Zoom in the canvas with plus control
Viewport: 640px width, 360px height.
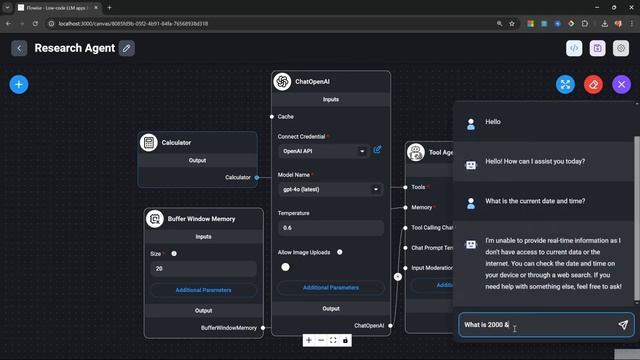[309, 340]
